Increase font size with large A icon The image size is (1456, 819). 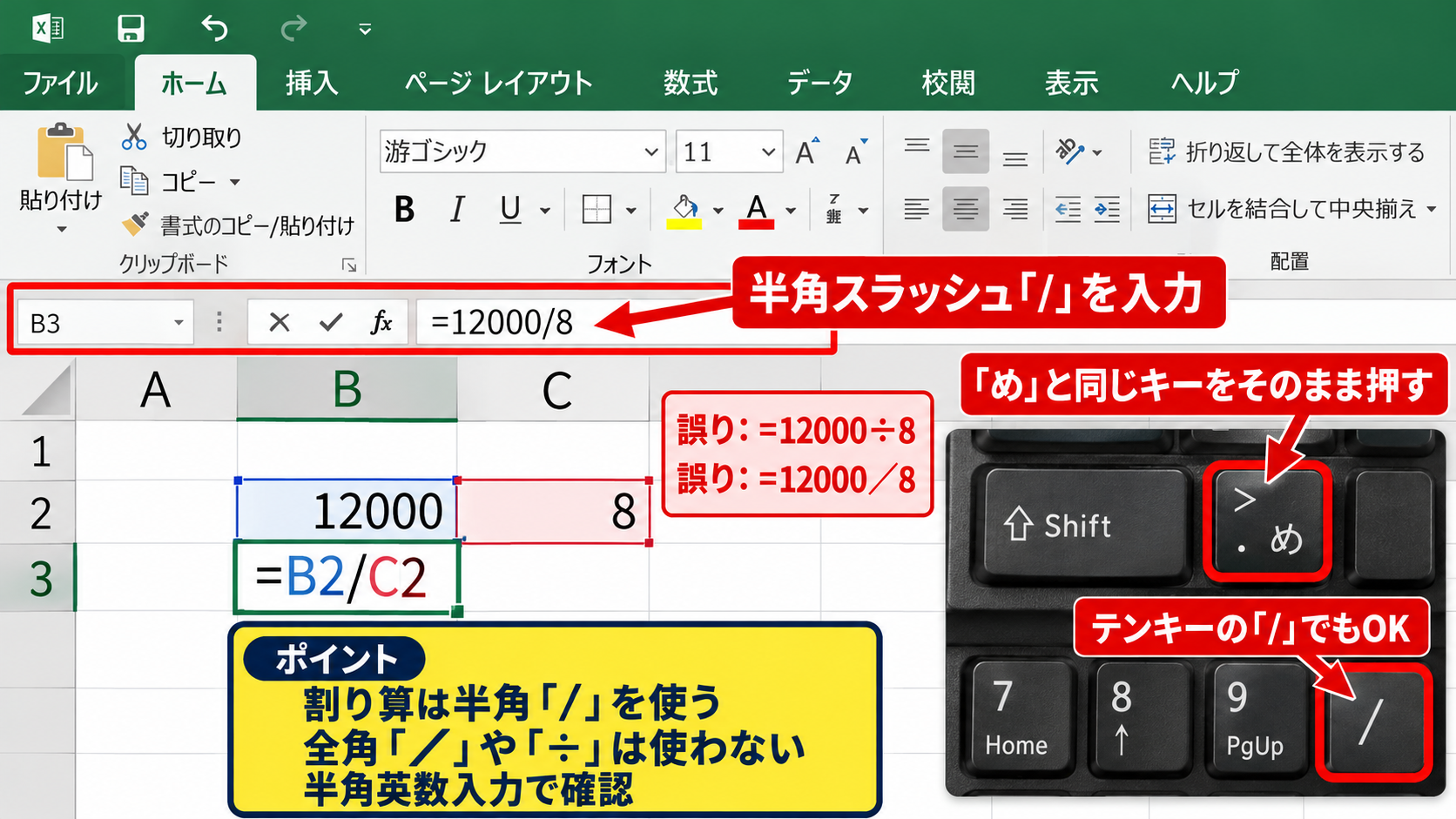pyautogui.click(x=807, y=151)
